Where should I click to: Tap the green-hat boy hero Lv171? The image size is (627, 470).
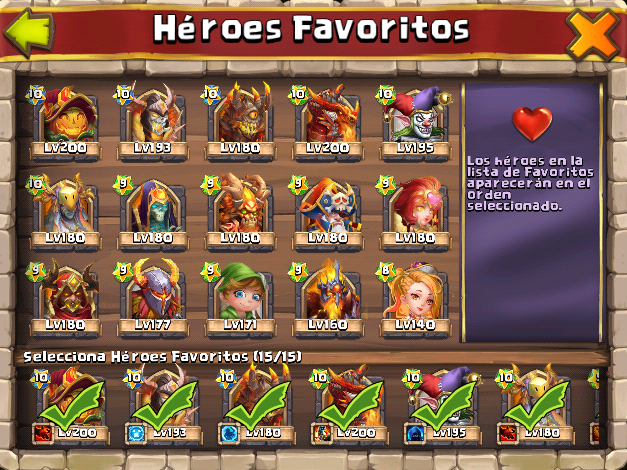click(240, 300)
